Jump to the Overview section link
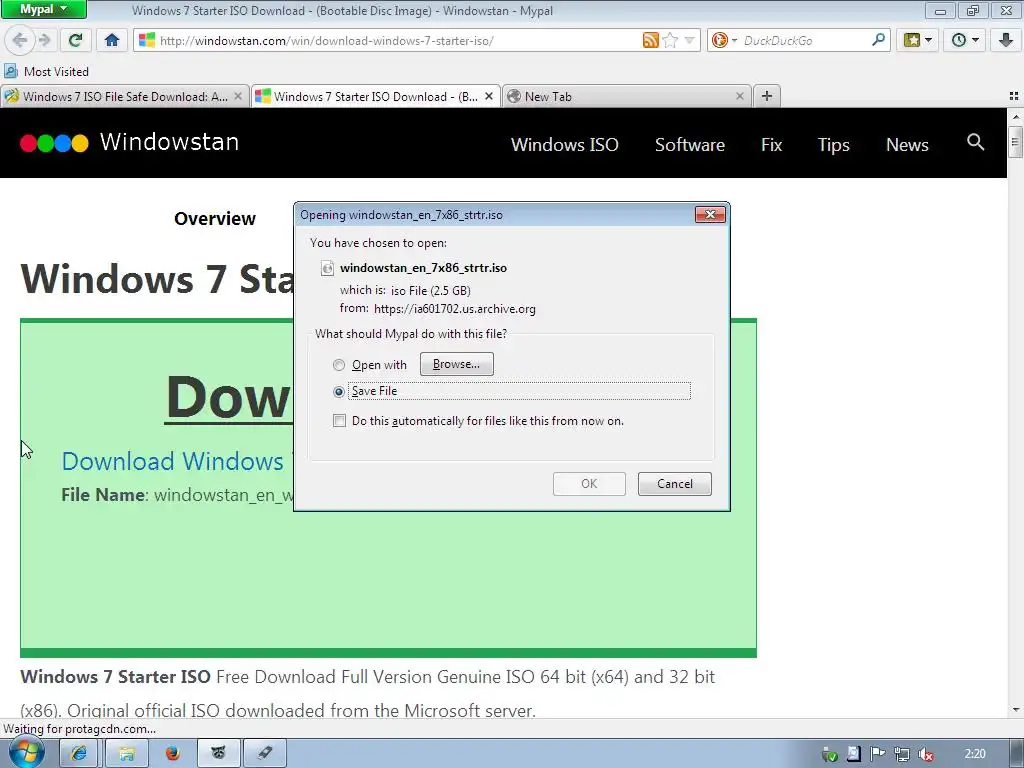Image resolution: width=1024 pixels, height=768 pixels. point(215,219)
